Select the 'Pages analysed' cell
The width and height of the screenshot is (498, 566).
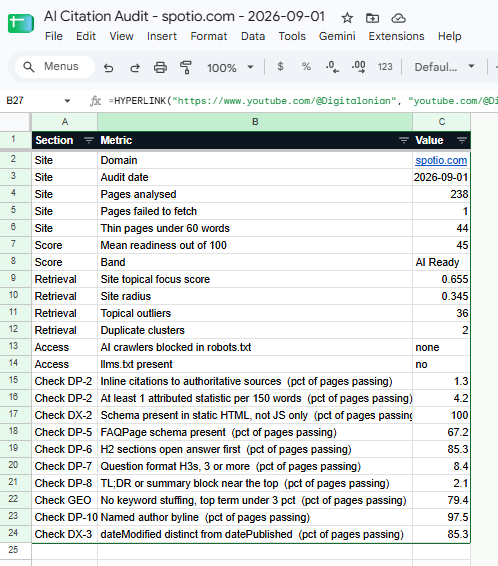click(255, 194)
